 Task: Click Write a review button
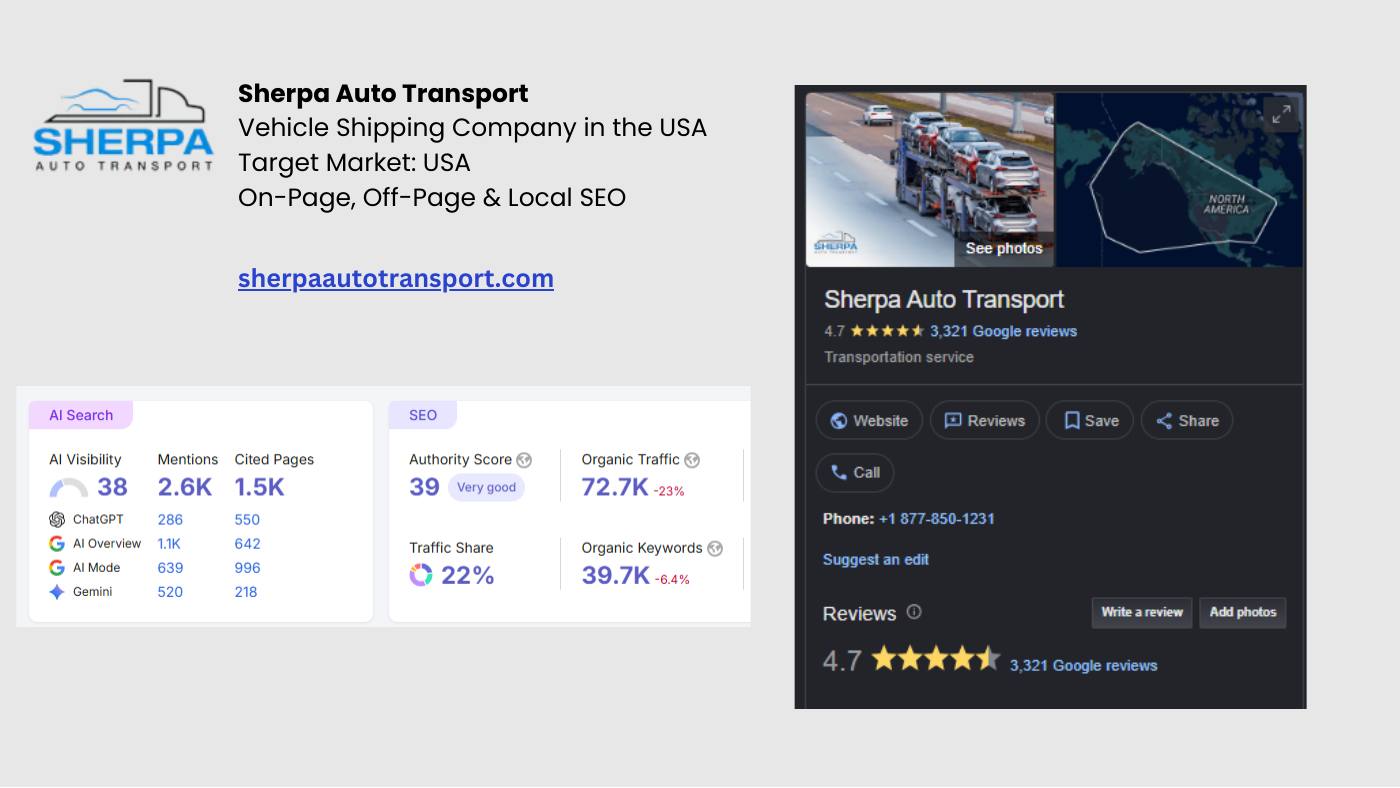click(1142, 612)
